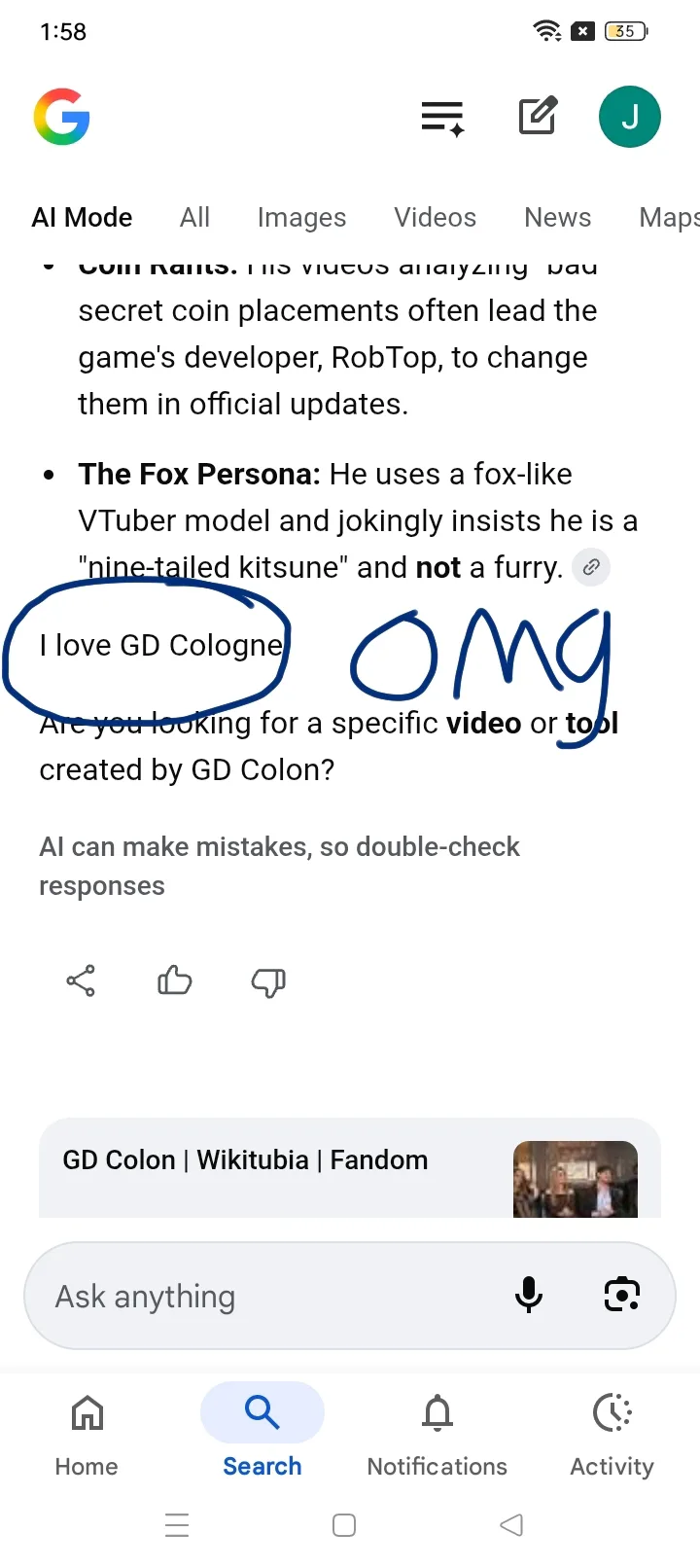This screenshot has width=700, height=1568.
Task: Switch to the AI Mode tab
Action: click(x=82, y=217)
